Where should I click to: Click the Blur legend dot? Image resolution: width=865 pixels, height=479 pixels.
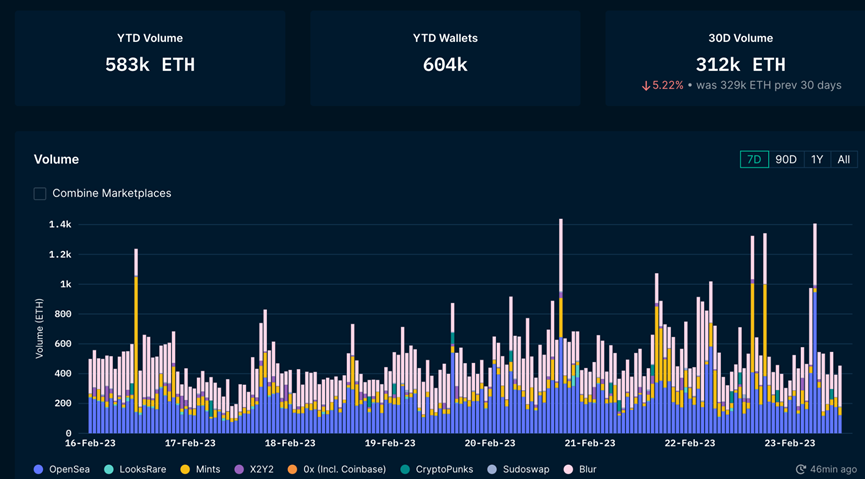(x=568, y=470)
